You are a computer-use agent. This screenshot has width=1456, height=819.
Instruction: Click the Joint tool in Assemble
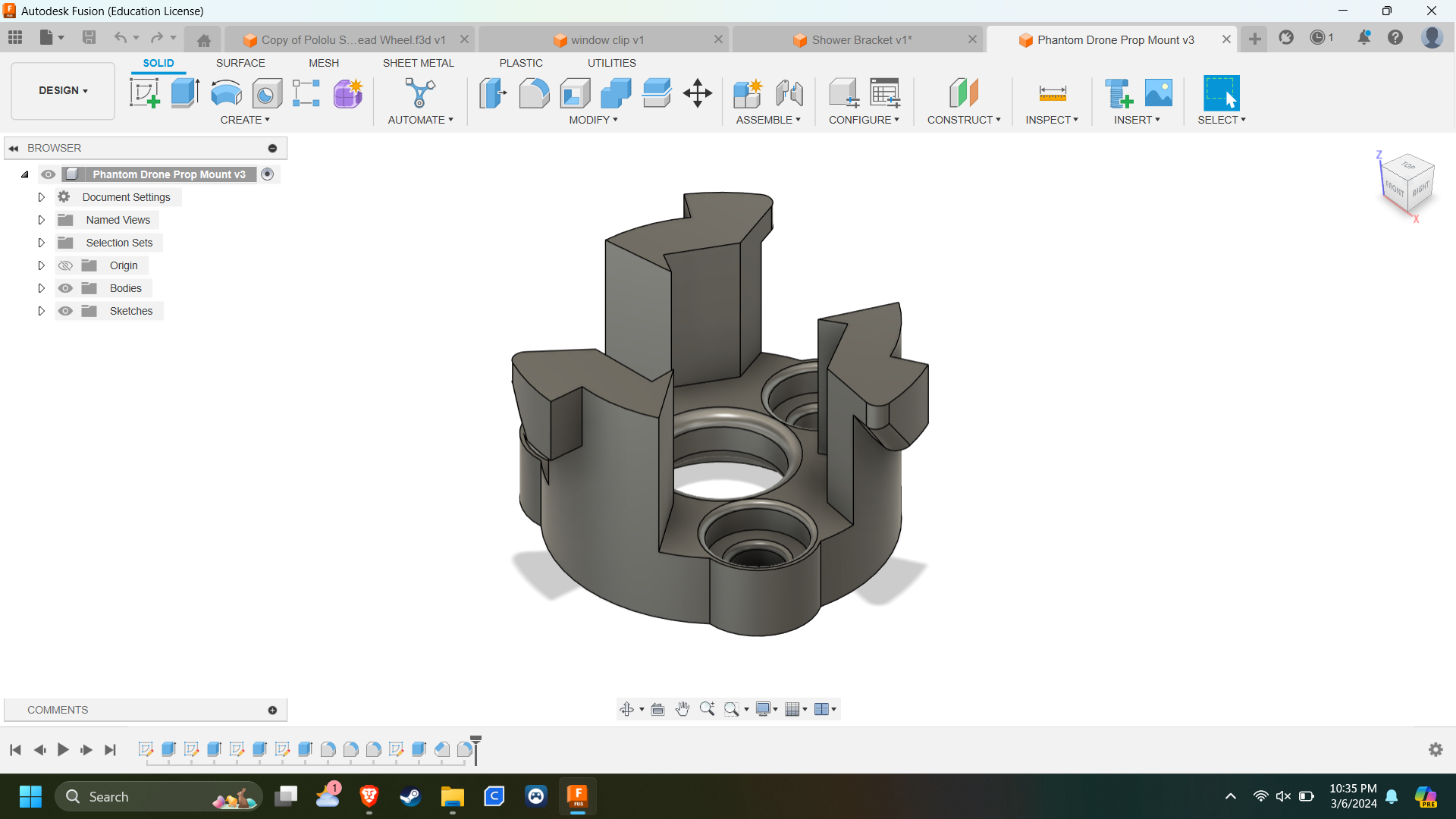pos(789,93)
